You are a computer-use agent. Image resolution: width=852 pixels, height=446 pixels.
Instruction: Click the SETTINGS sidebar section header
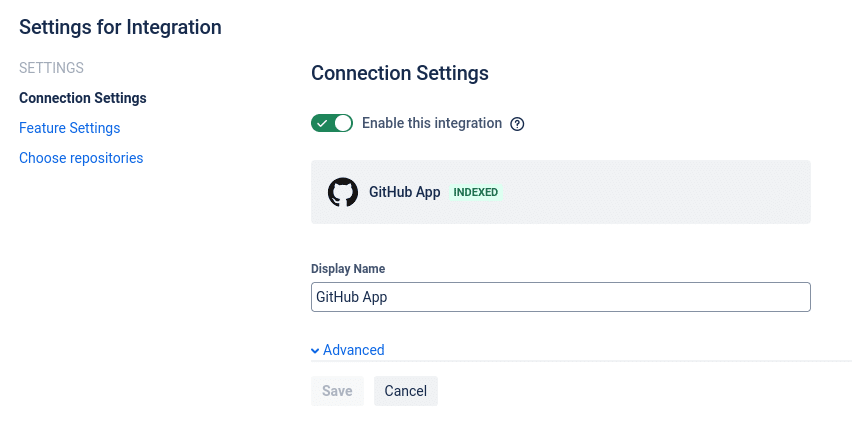click(x=51, y=68)
